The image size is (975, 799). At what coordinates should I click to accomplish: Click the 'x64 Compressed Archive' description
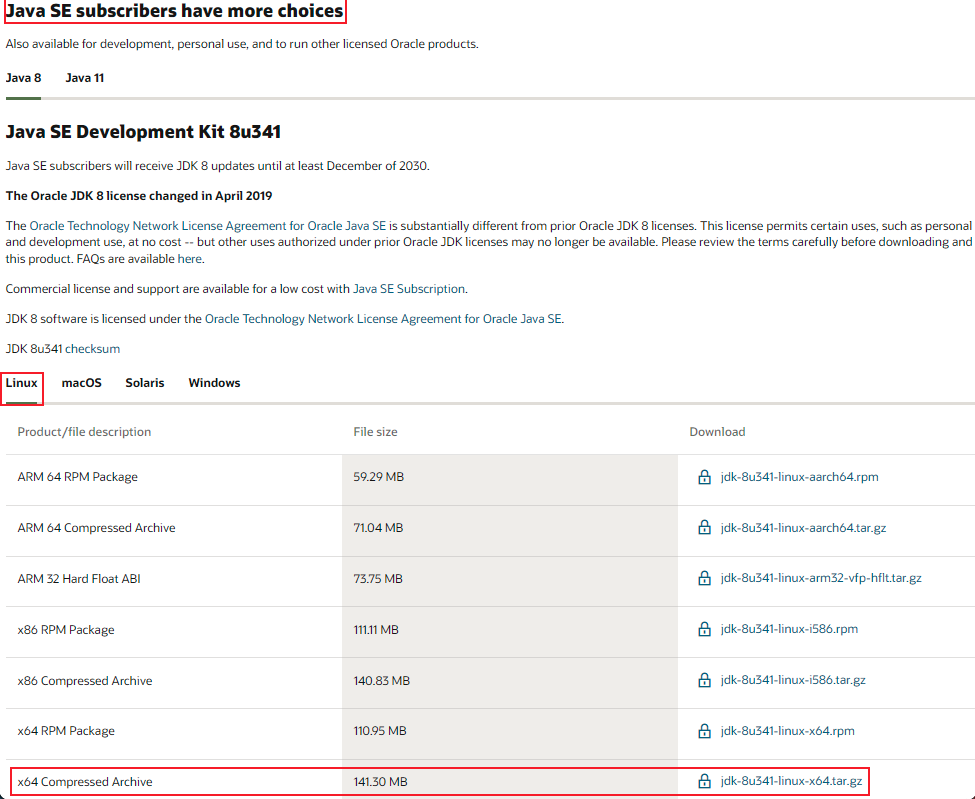(85, 782)
